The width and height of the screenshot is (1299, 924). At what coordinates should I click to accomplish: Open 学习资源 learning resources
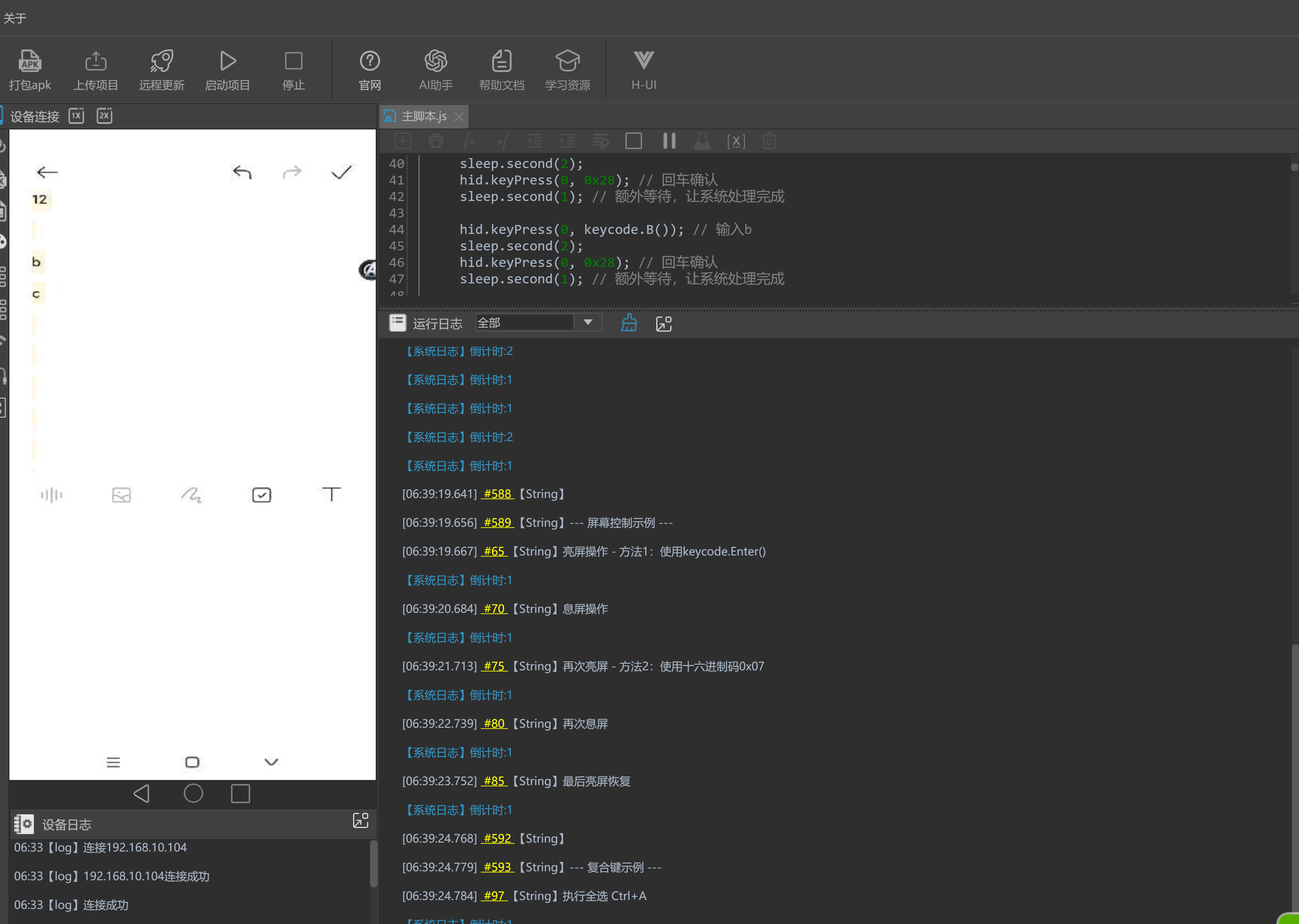[x=568, y=71]
